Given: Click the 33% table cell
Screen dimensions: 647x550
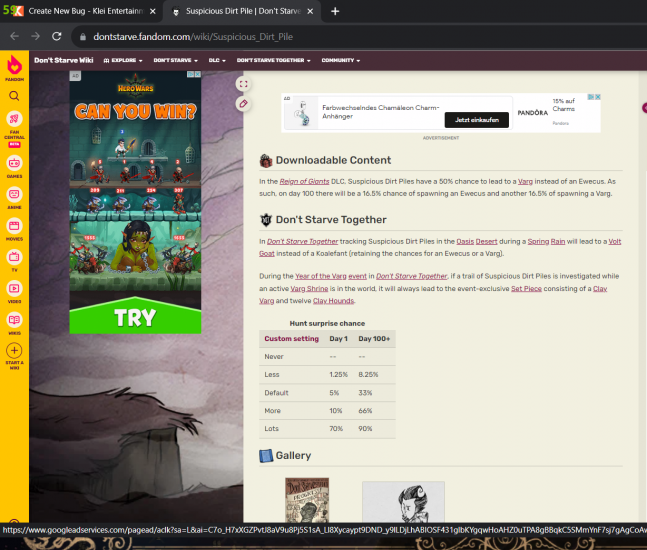Looking at the screenshot, I should (x=365, y=393).
